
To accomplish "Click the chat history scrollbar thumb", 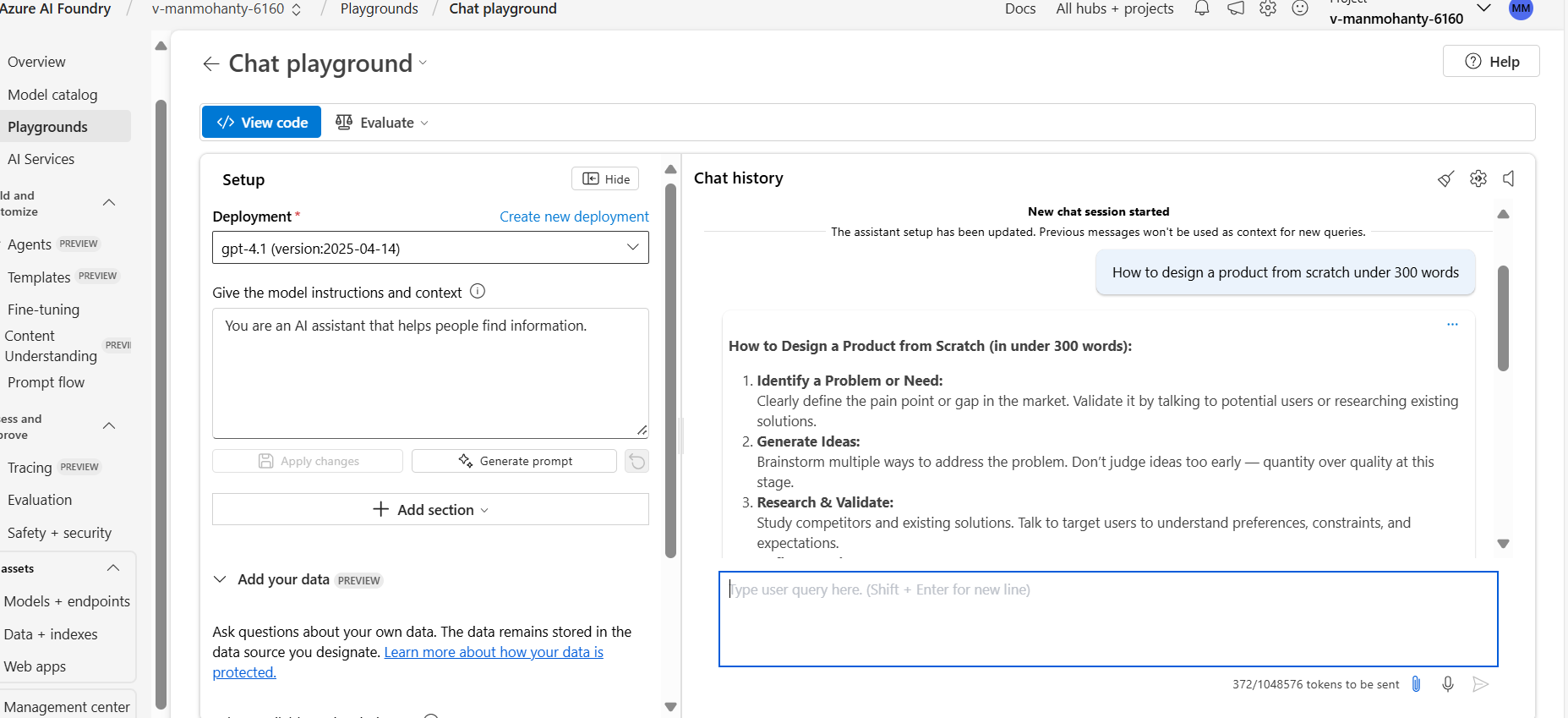I will (x=1503, y=318).
